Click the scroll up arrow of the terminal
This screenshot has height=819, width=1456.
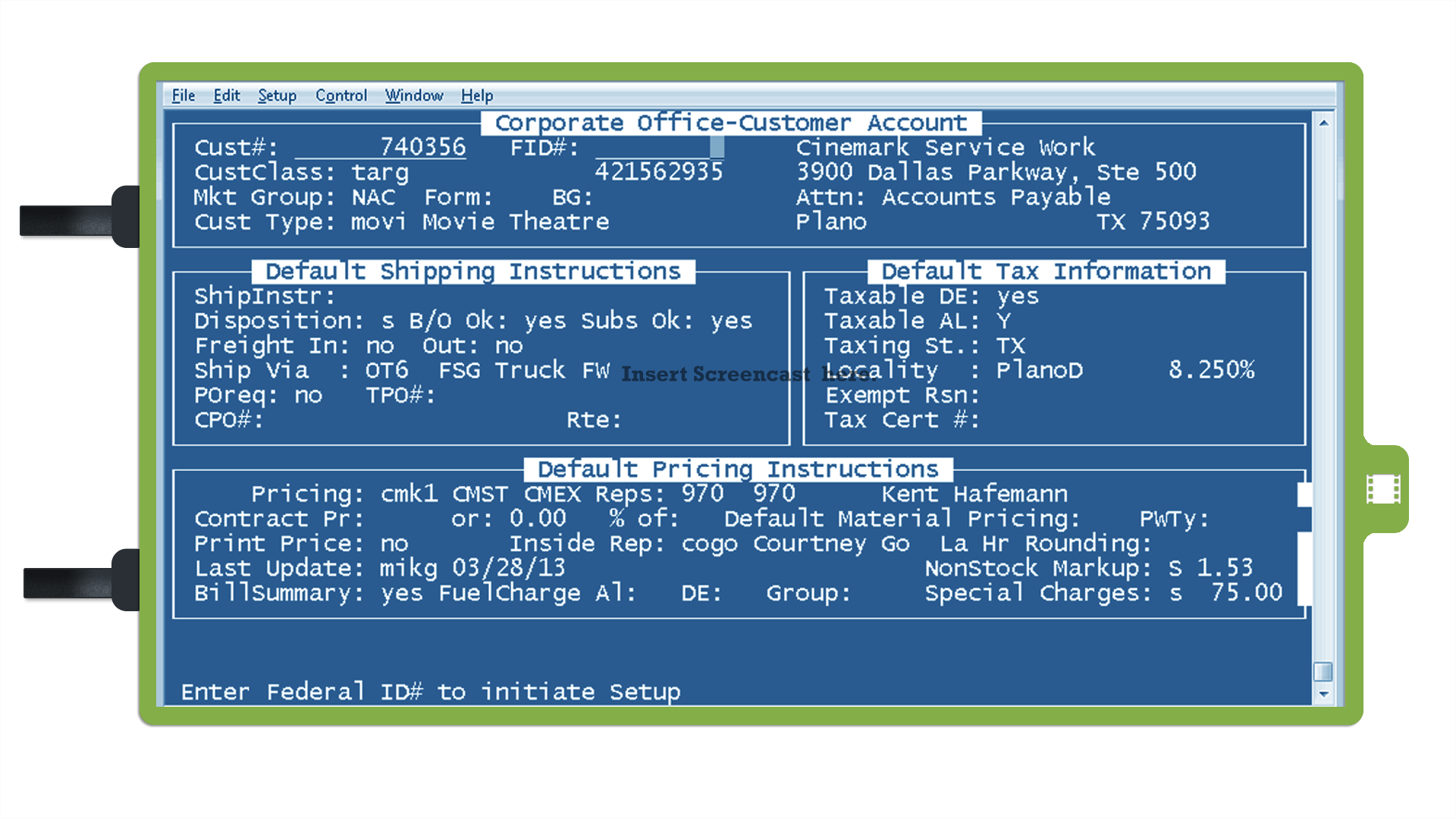pyautogui.click(x=1323, y=123)
